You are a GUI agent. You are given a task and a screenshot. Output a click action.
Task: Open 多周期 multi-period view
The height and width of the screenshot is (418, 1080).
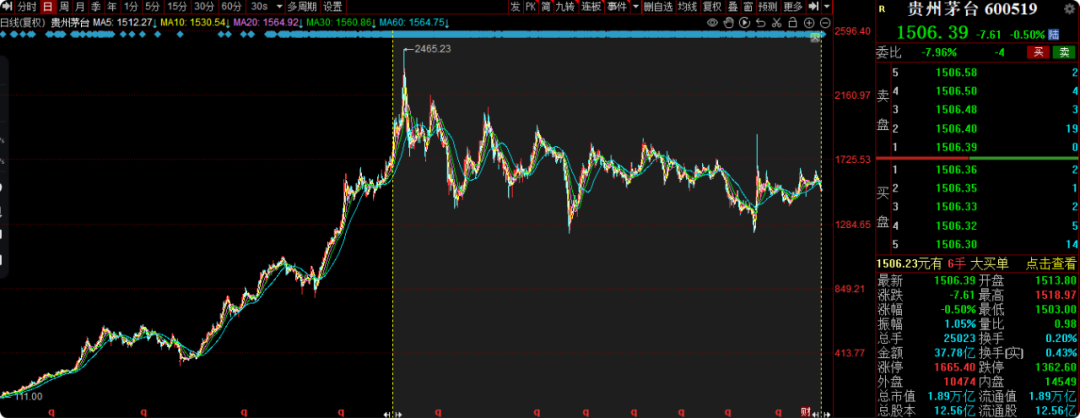click(x=302, y=7)
